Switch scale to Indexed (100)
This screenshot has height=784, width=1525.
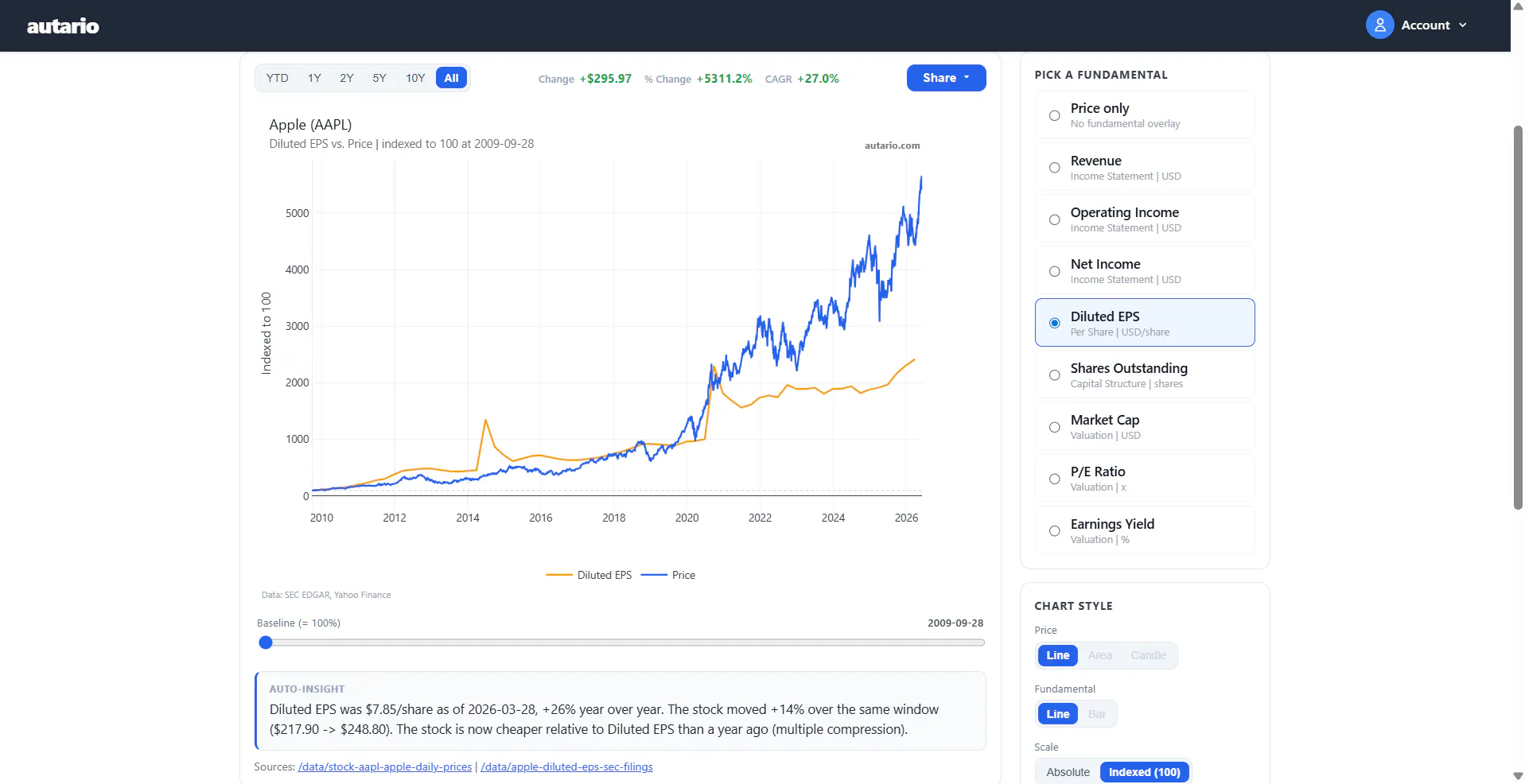point(1145,772)
